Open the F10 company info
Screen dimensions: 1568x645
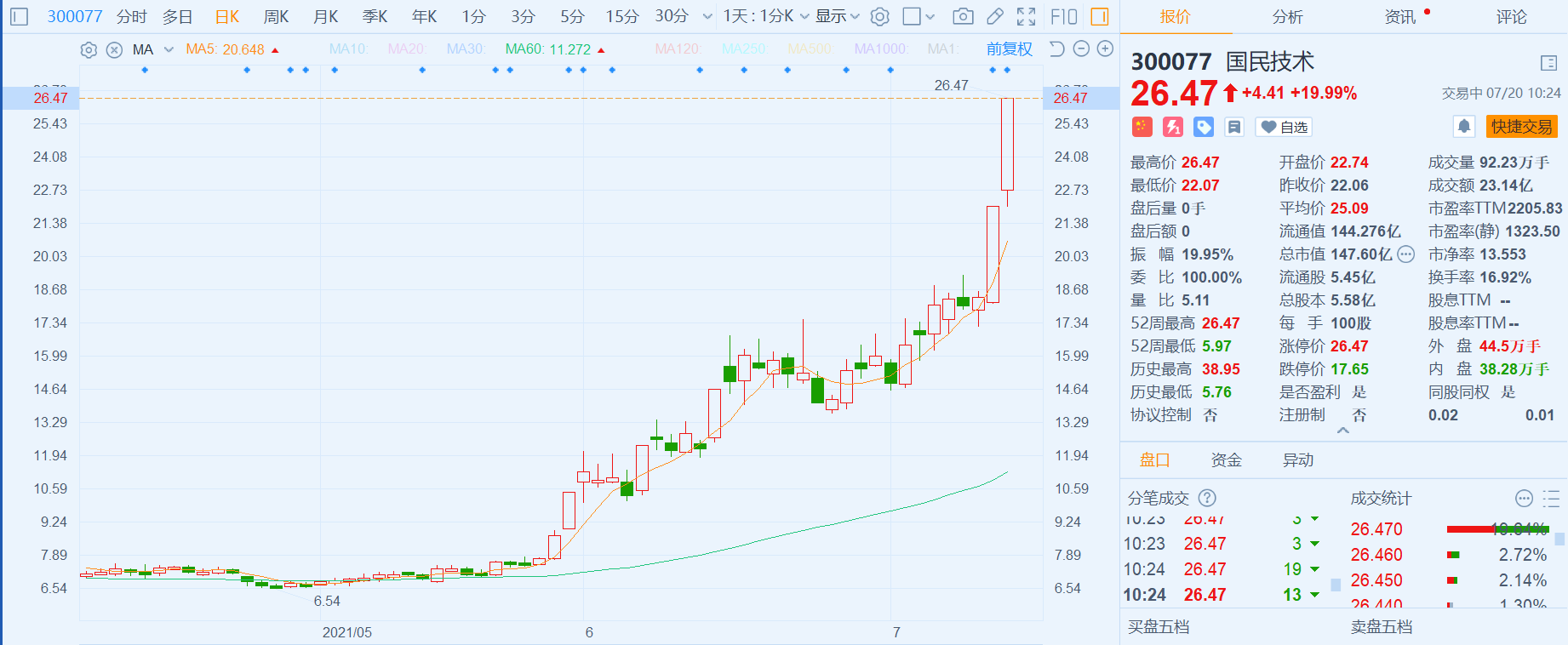click(x=1064, y=16)
